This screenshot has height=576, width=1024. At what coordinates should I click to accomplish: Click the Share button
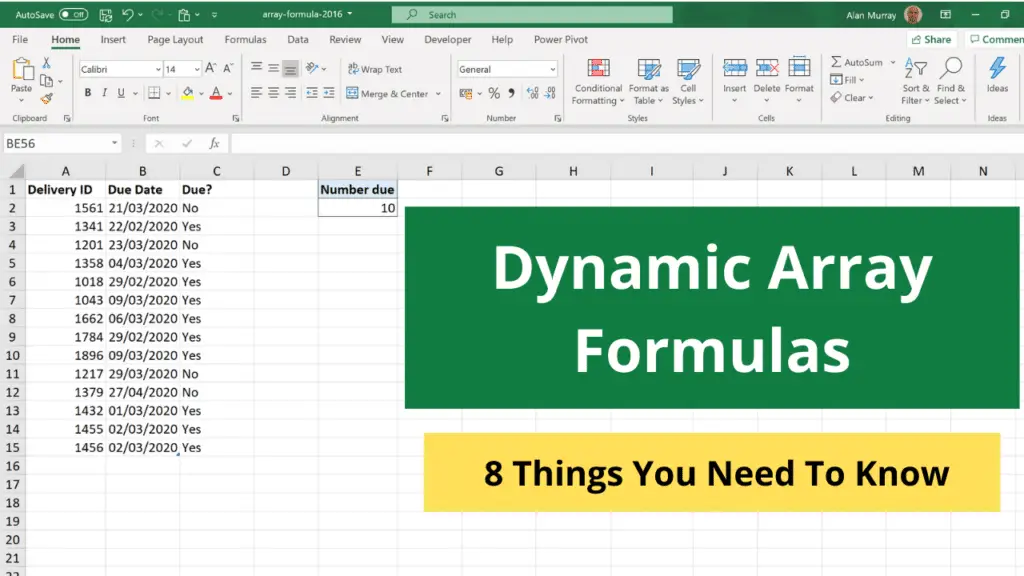(x=931, y=40)
